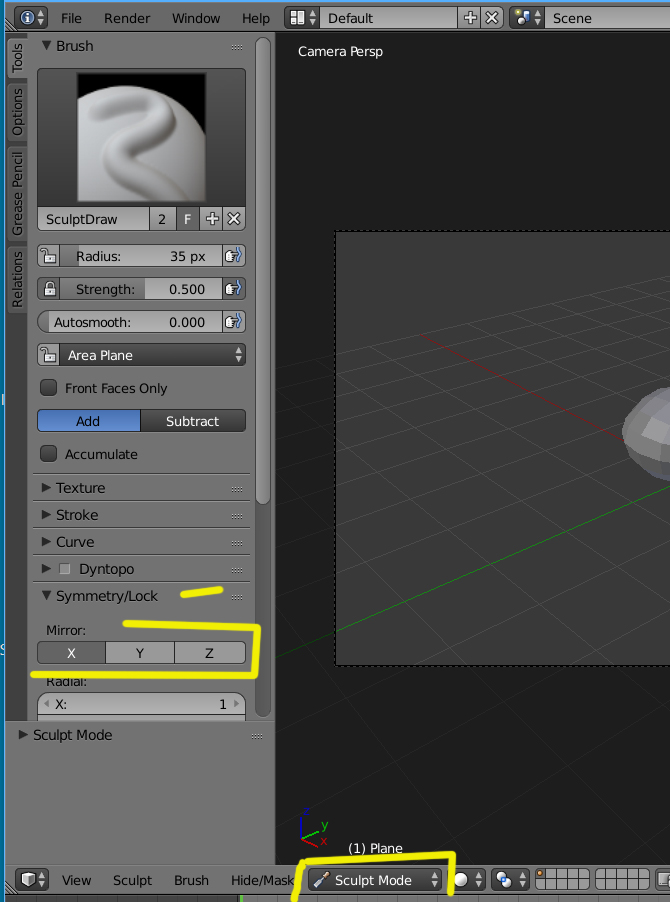Add a new brush with plus icon
The height and width of the screenshot is (902, 670).
[212, 219]
